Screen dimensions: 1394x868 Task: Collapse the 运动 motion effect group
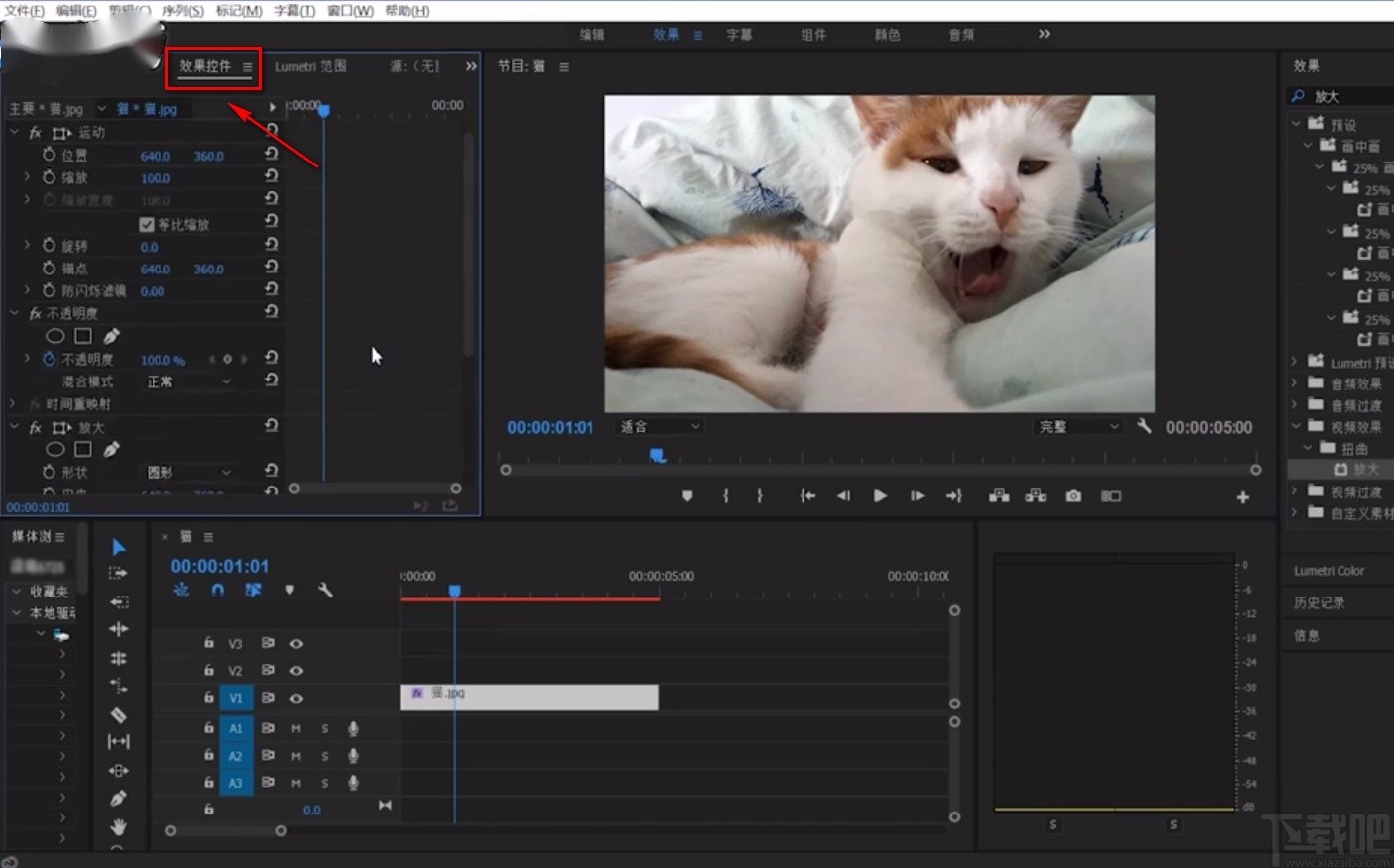tap(14, 132)
